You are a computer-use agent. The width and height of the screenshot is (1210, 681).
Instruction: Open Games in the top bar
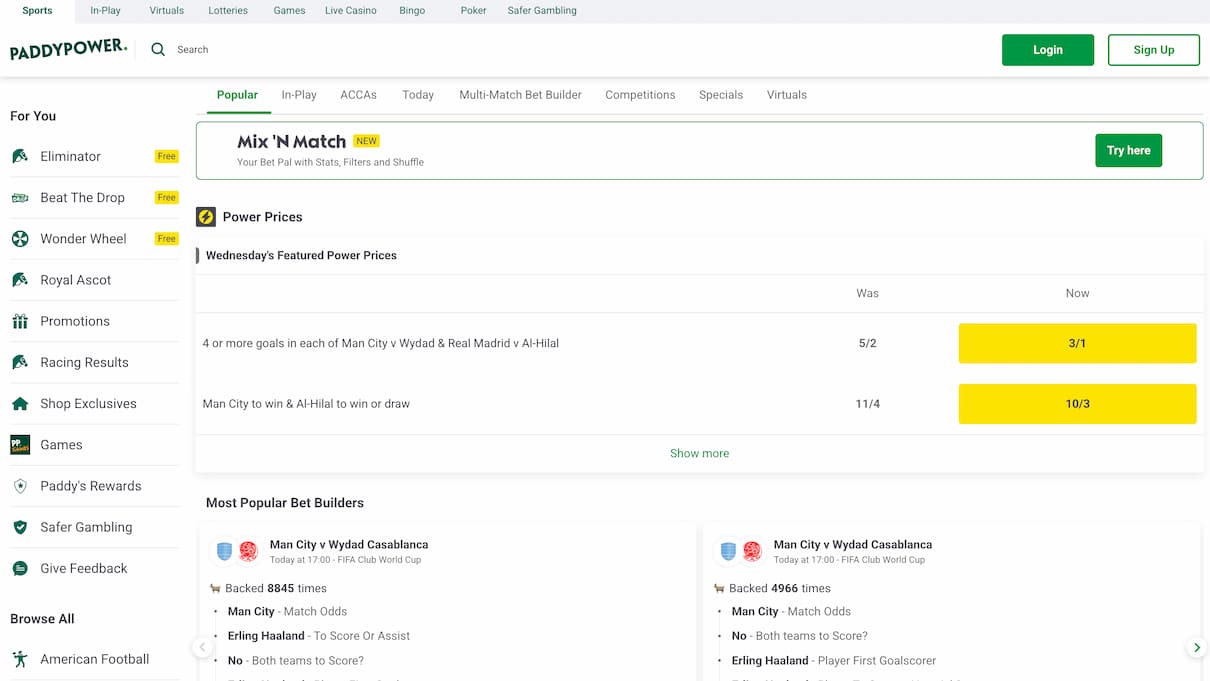click(x=289, y=11)
